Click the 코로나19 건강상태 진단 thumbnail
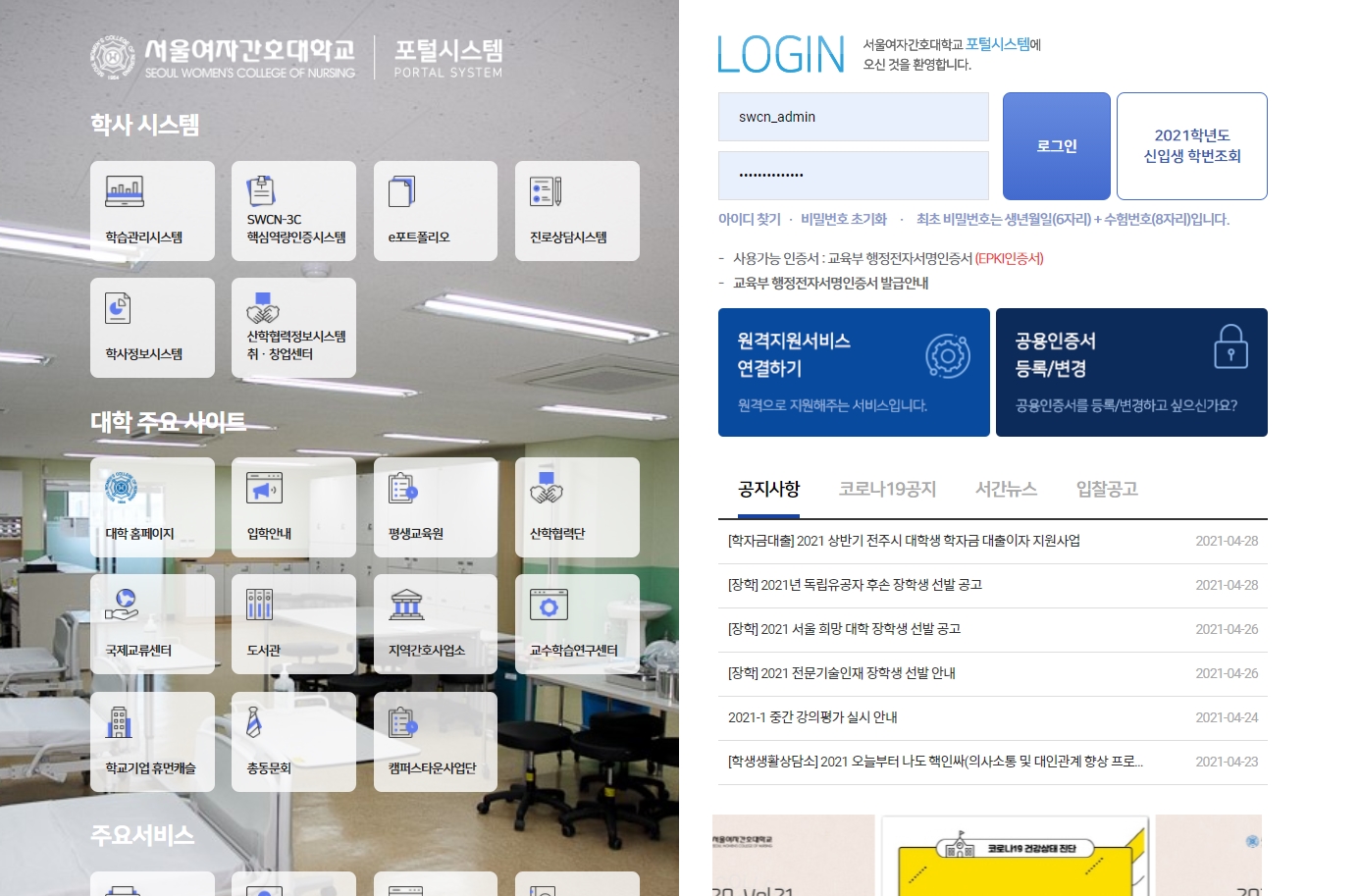 [x=1015, y=855]
